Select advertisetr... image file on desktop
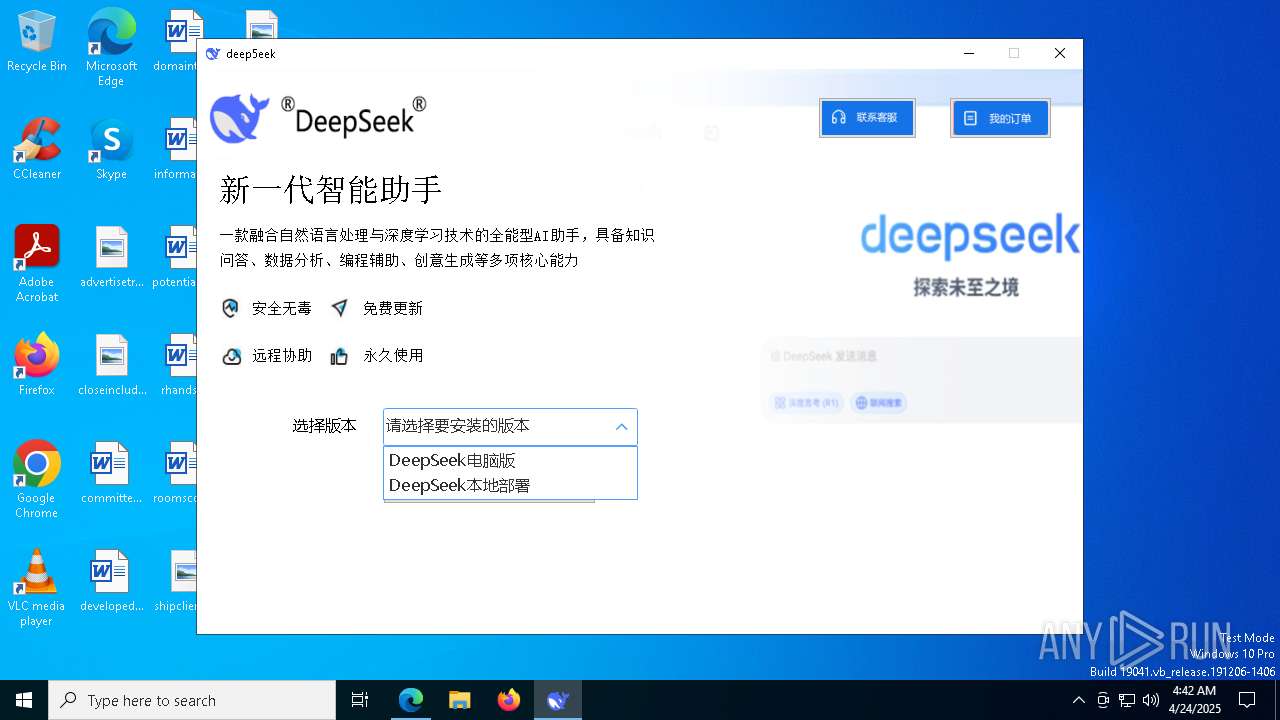This screenshot has width=1280, height=720. (111, 256)
